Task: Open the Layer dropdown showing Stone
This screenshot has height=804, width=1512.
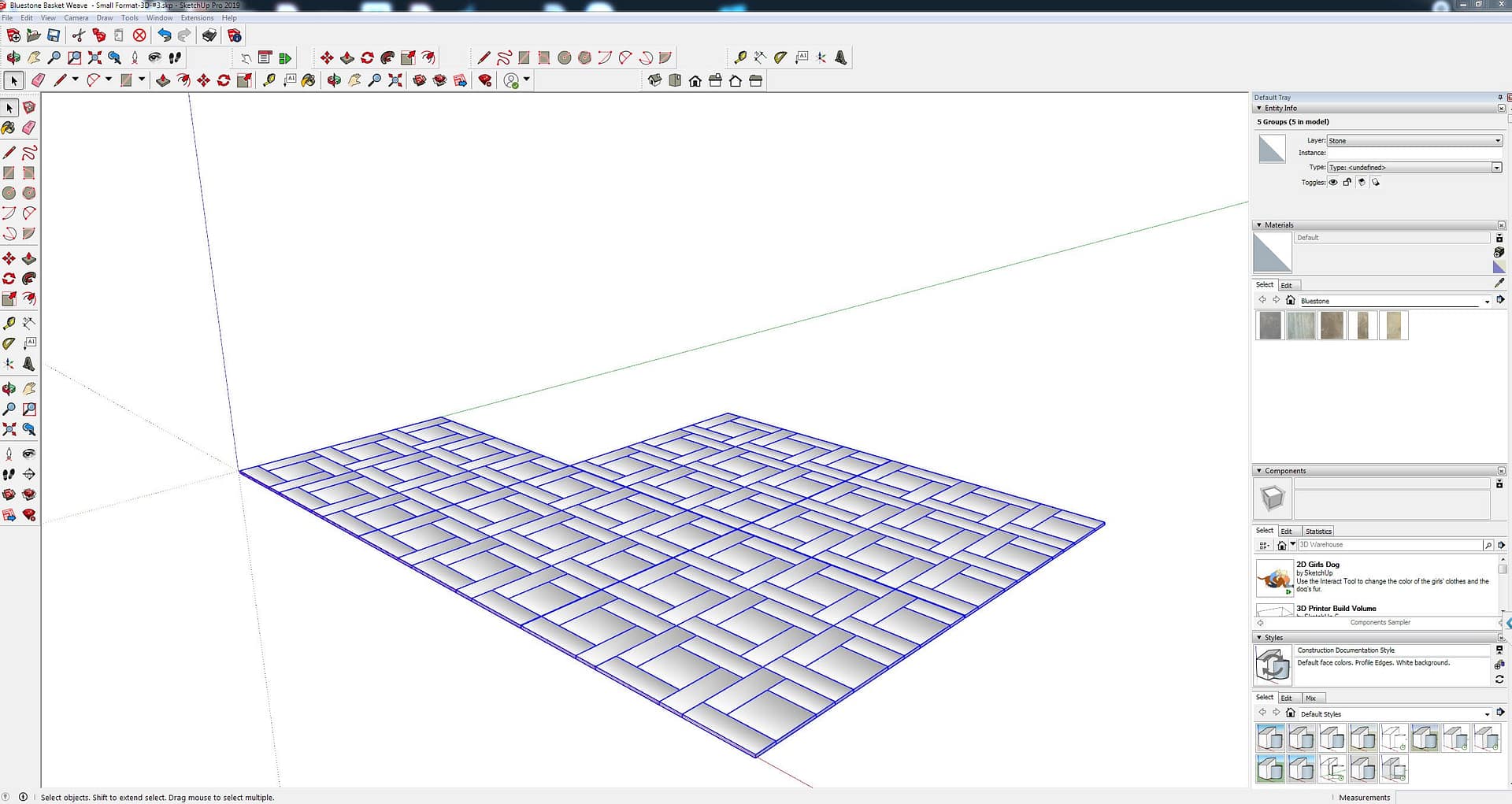Action: tap(1414, 141)
